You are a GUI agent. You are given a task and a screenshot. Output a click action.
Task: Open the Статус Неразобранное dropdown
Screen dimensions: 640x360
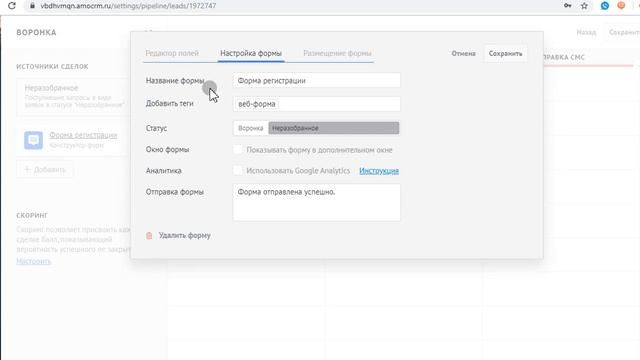click(x=333, y=128)
